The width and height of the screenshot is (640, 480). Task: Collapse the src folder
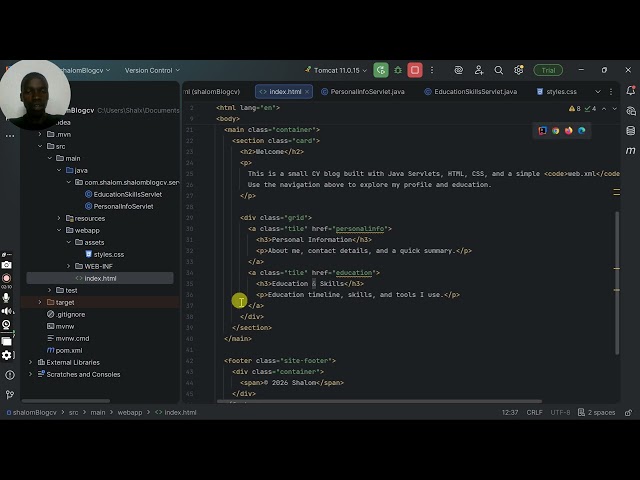[40, 146]
